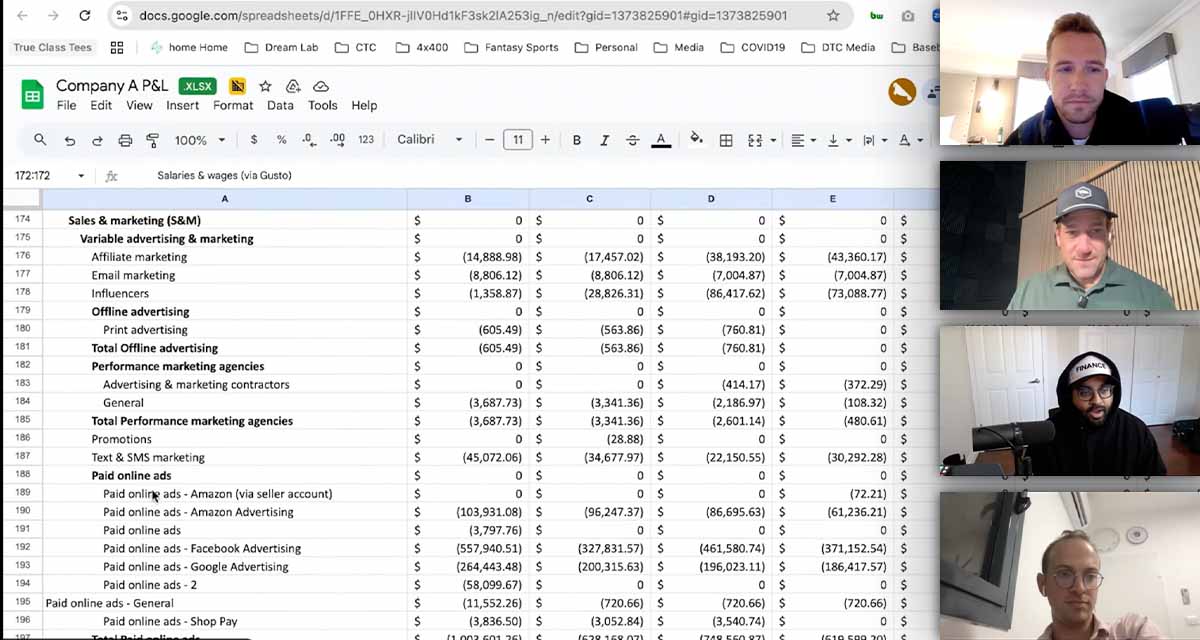This screenshot has width=1200, height=640.
Task: Click the merge cells icon
Action: point(755,140)
